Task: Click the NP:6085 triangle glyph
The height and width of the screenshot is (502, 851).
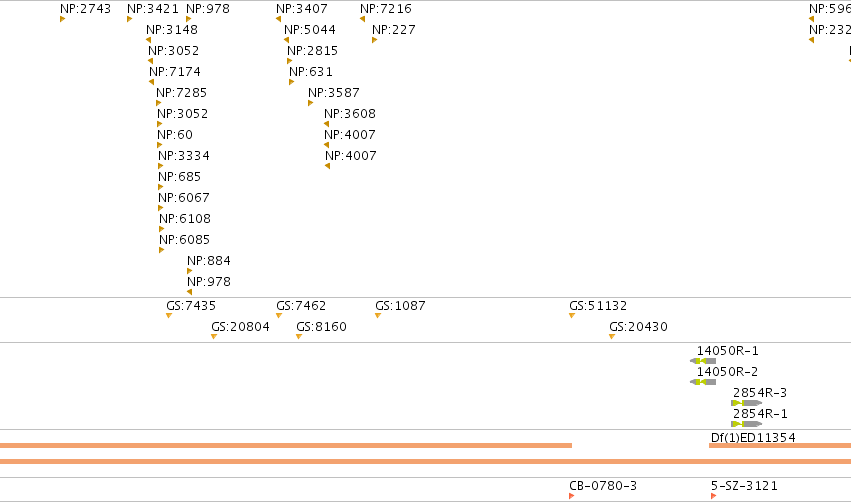Action: 162,250
